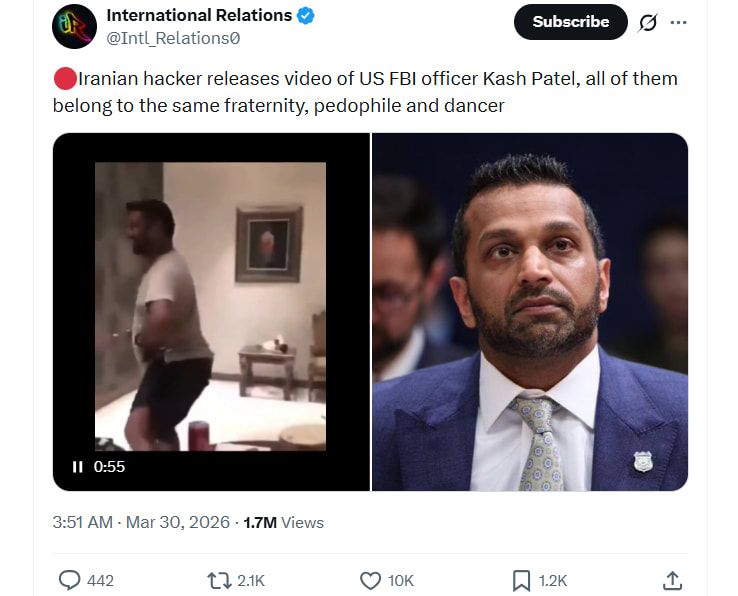Click the share upload arrow icon
This screenshot has width=738, height=596.
click(x=673, y=580)
